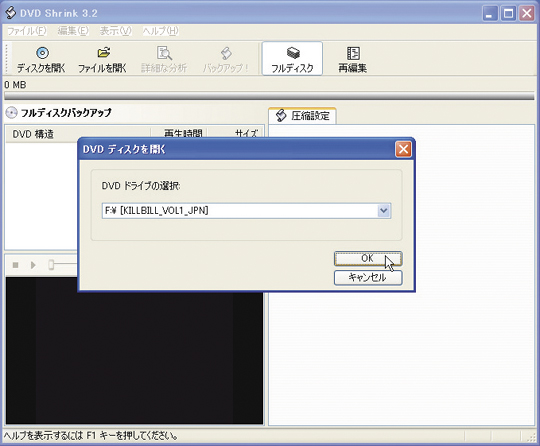This screenshot has width=540, height=446.
Task: Close the DVD Shrink main window
Action: [527, 13]
